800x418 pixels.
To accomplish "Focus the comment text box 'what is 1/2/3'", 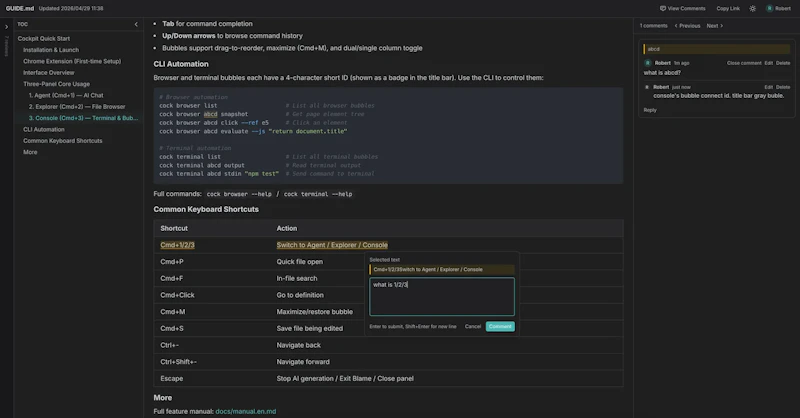I will (442, 297).
